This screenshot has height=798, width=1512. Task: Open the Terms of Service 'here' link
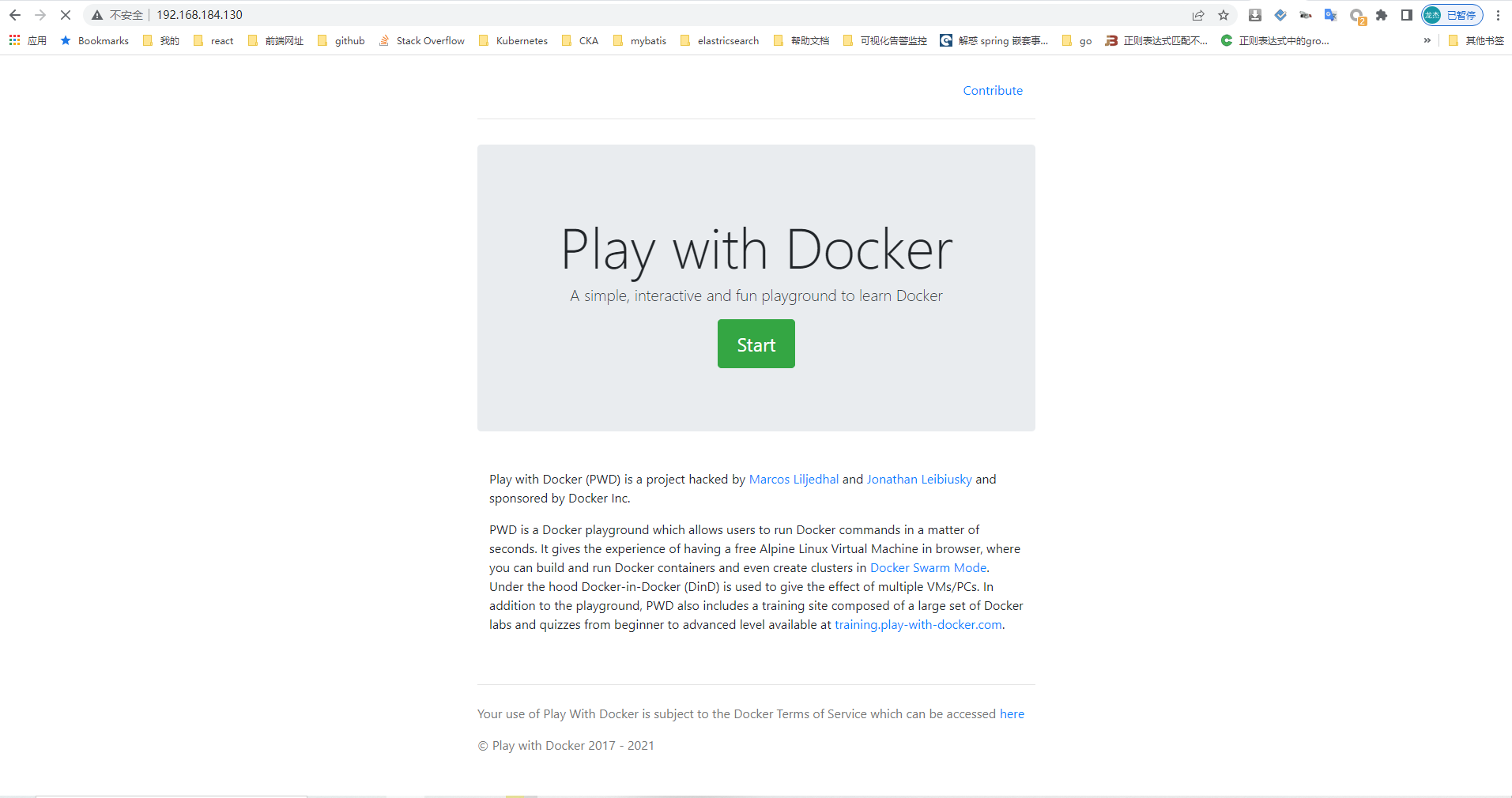pyautogui.click(x=1012, y=714)
